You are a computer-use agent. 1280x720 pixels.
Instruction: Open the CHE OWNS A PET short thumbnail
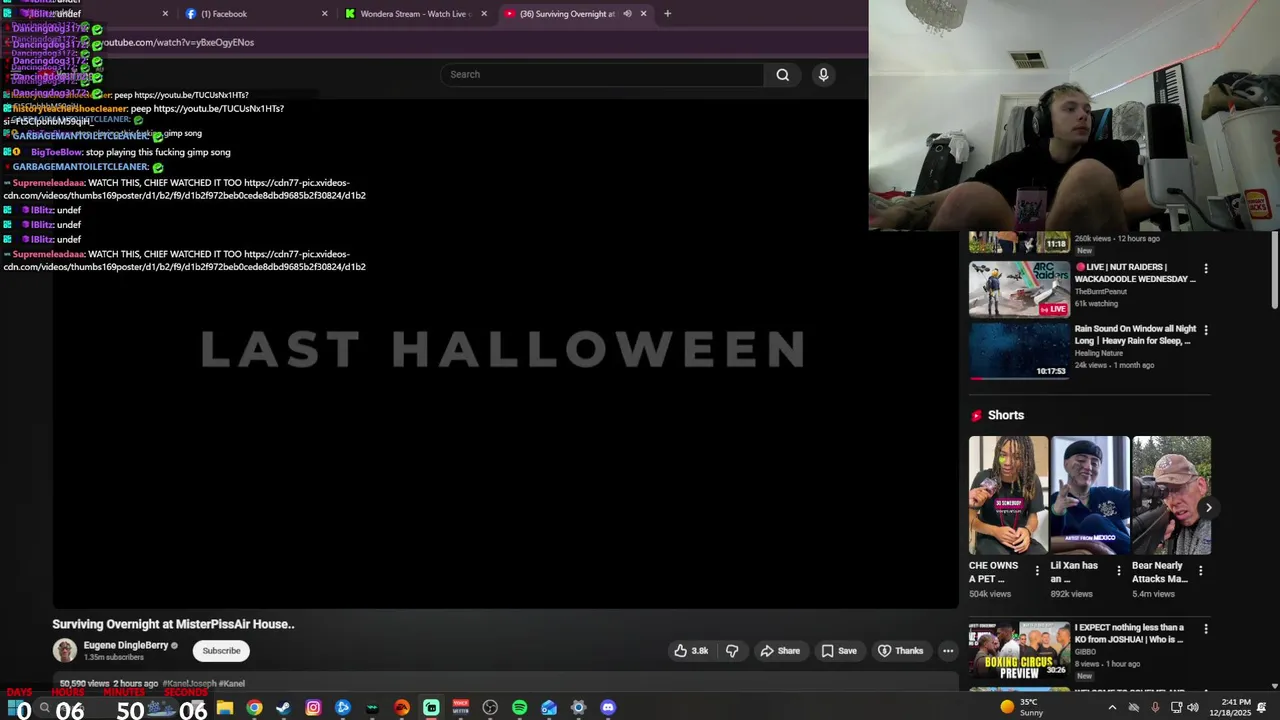click(1008, 495)
